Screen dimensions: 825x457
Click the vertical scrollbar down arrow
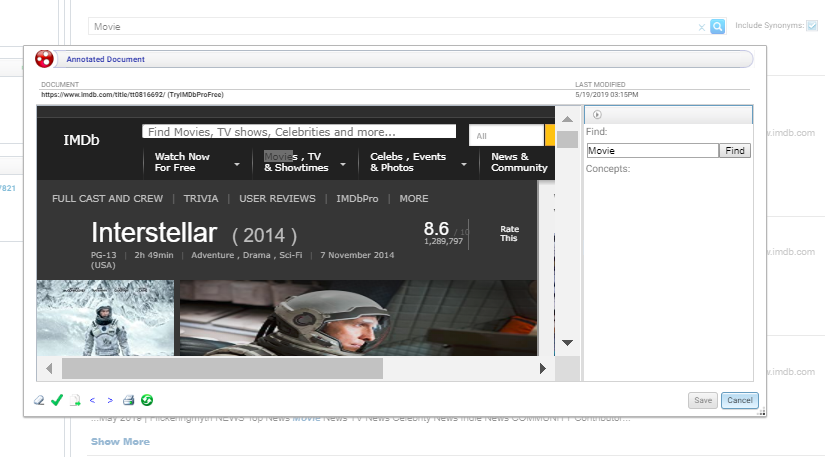pos(567,343)
